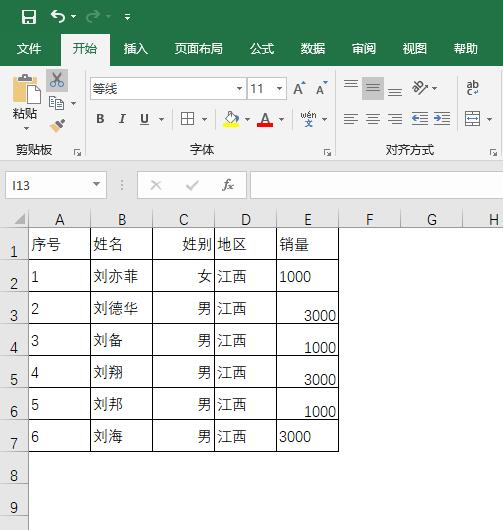This screenshot has width=503, height=530.
Task: Open the undo history dropdown arrow
Action: 73,16
